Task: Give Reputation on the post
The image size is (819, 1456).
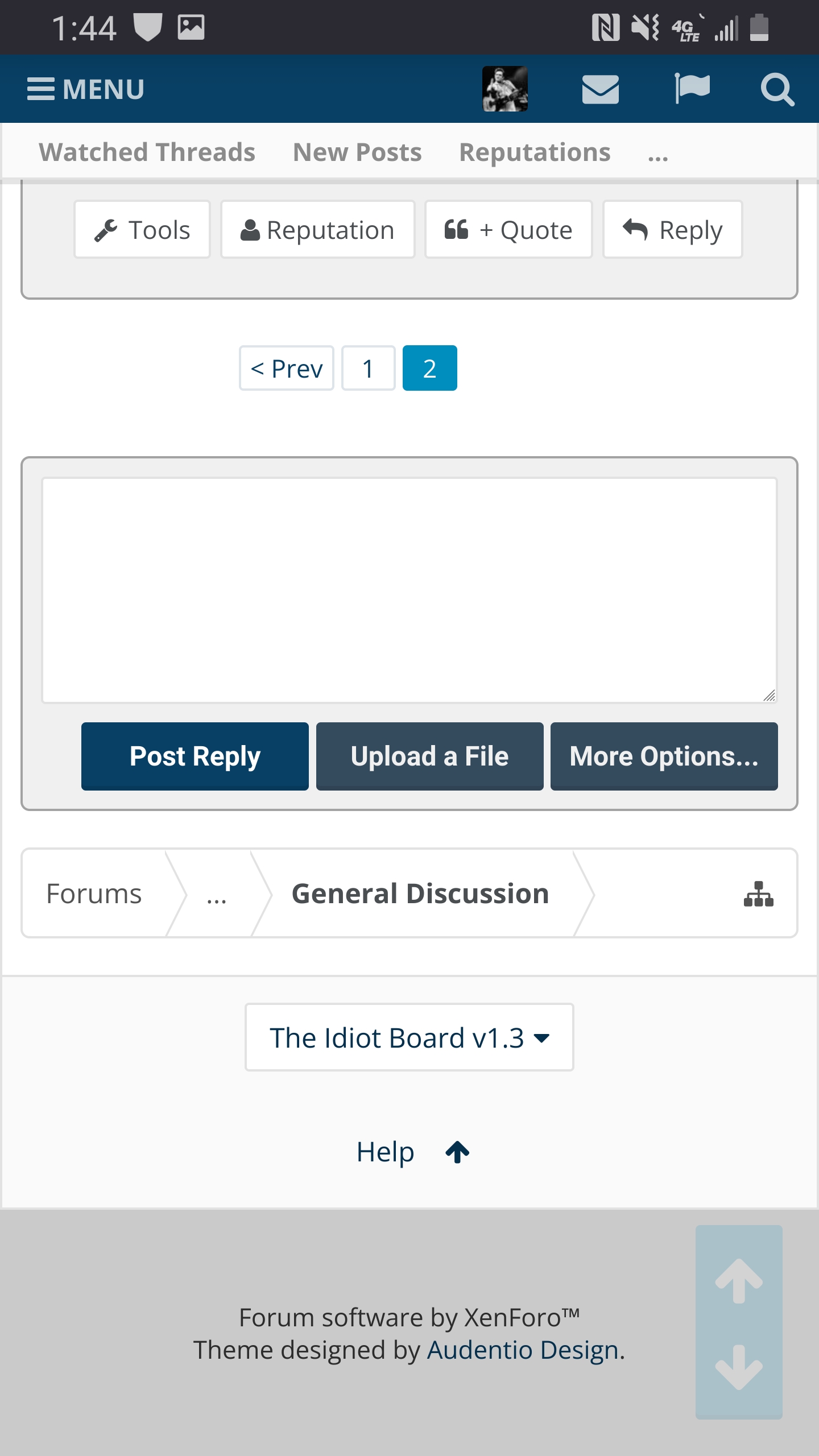Action: pos(317,230)
